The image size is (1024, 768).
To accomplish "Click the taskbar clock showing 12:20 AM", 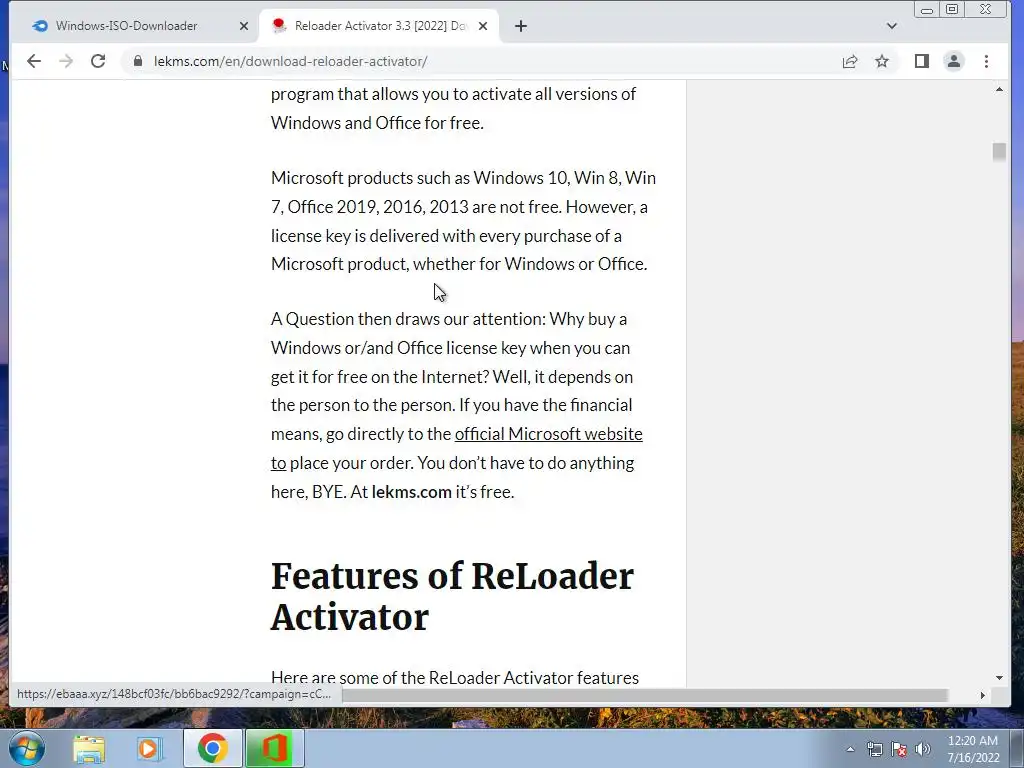I will click(973, 749).
